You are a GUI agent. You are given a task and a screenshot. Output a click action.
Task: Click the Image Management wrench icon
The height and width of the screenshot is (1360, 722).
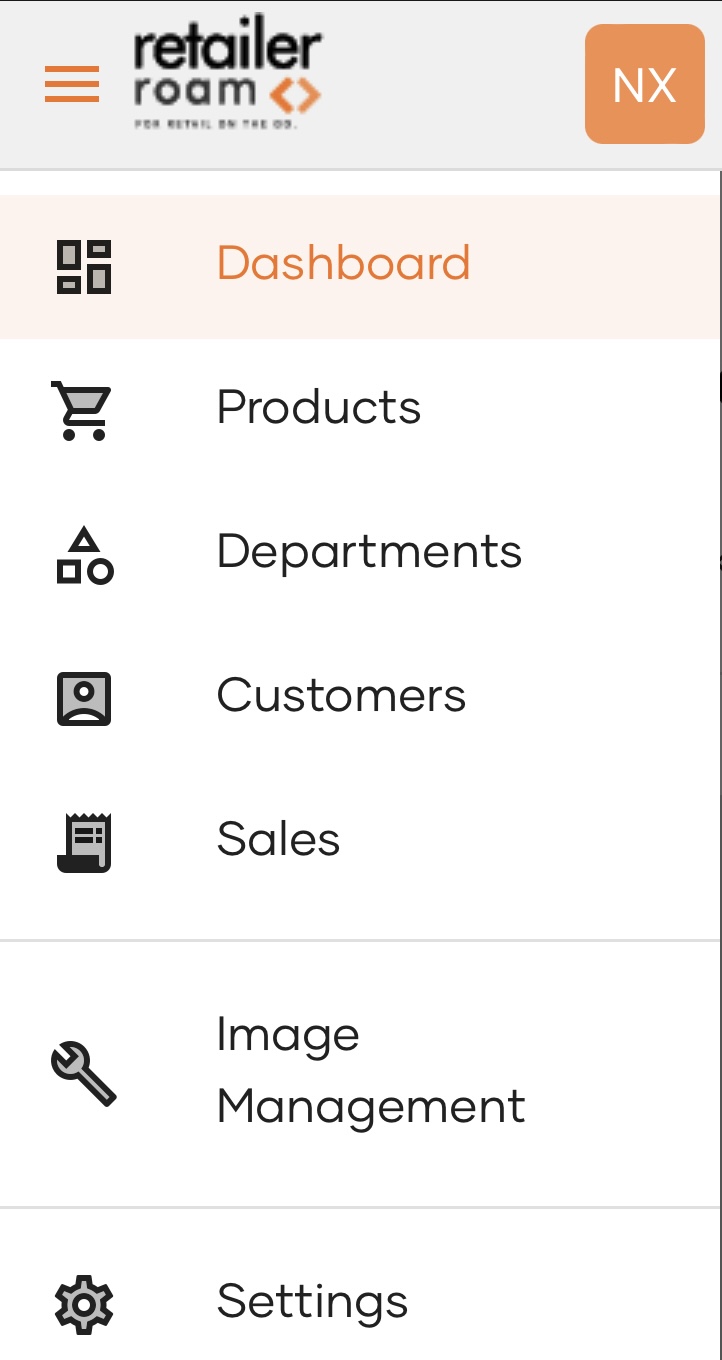(x=84, y=1073)
